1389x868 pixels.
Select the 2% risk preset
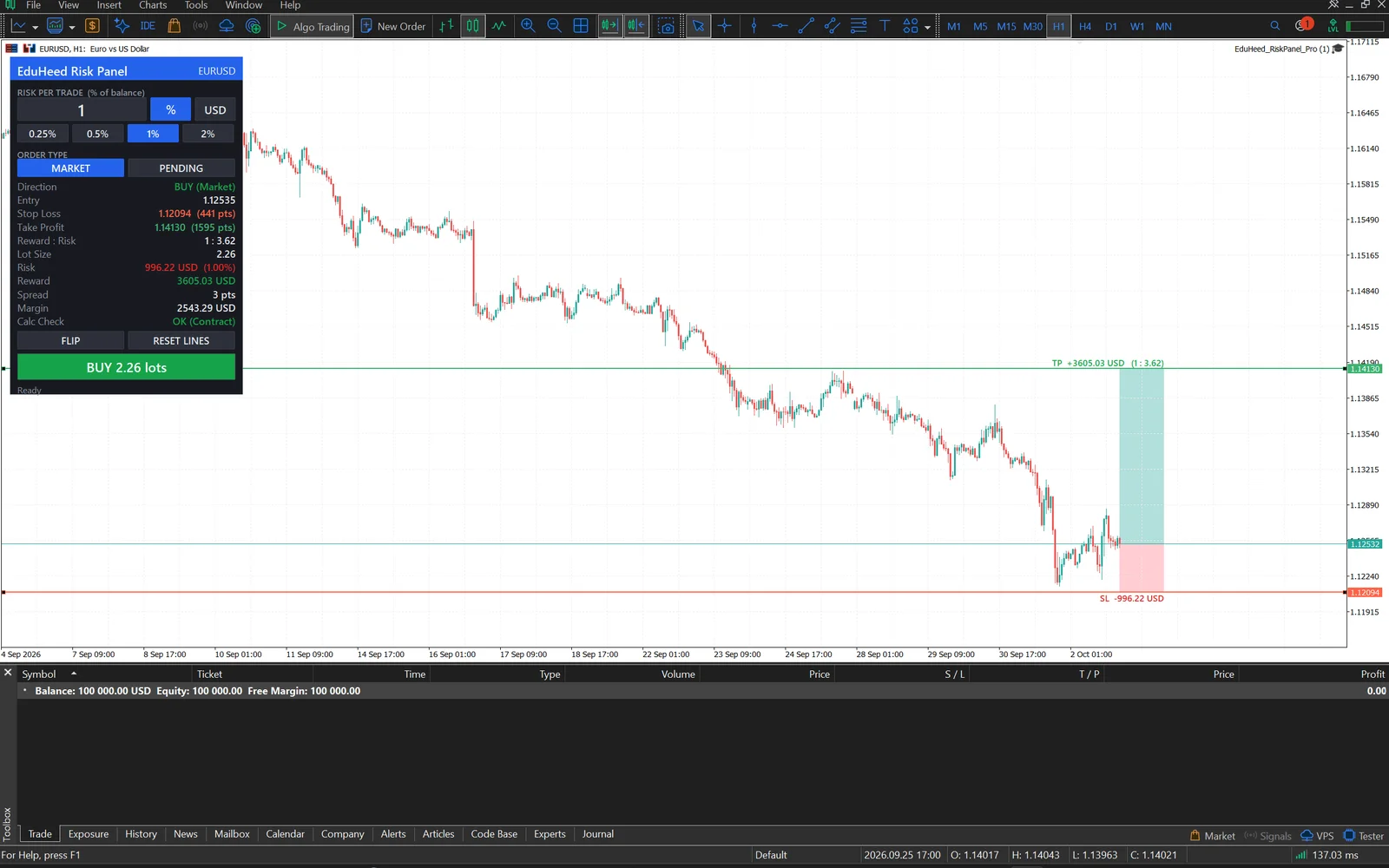[208, 134]
